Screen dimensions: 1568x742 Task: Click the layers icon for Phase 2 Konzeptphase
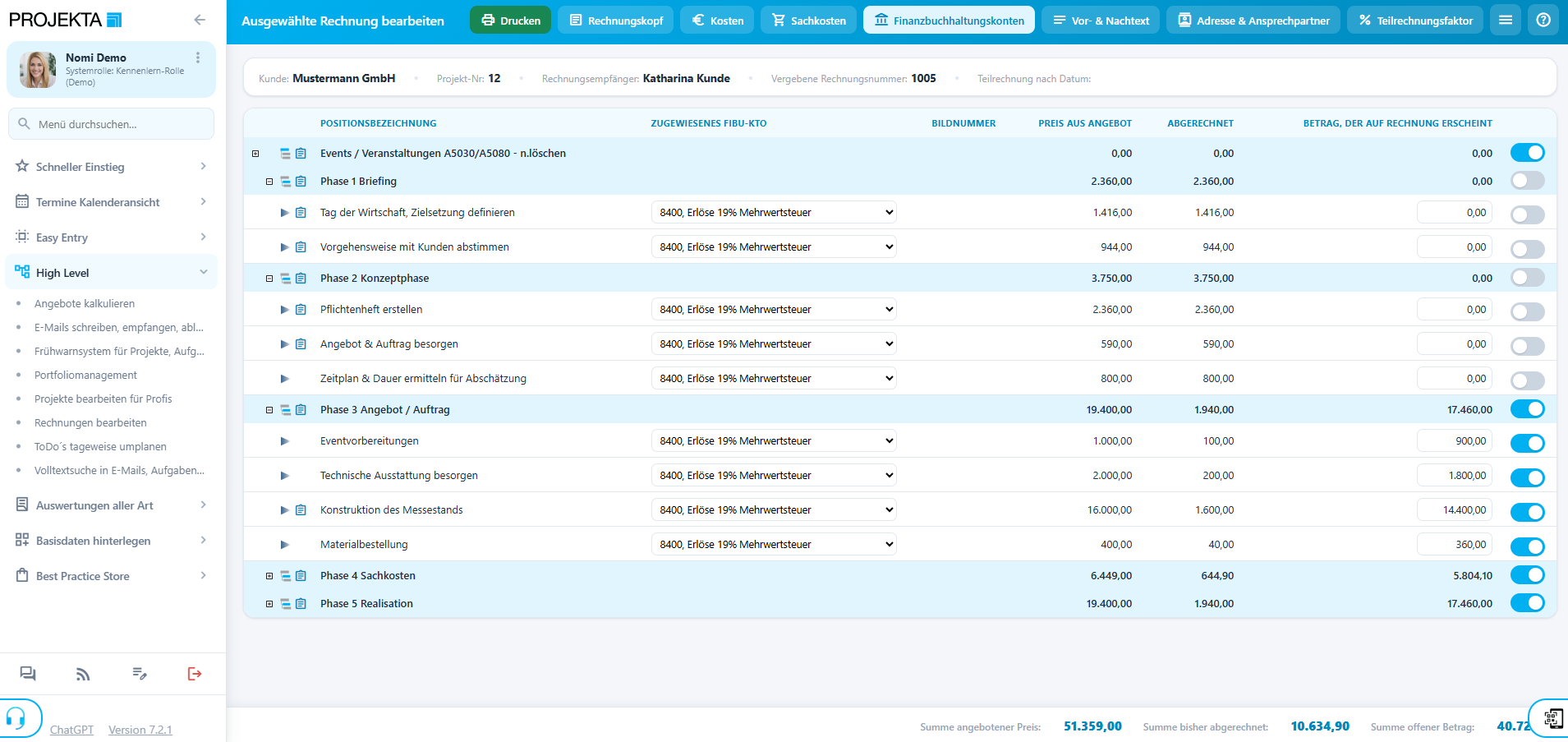click(x=286, y=279)
